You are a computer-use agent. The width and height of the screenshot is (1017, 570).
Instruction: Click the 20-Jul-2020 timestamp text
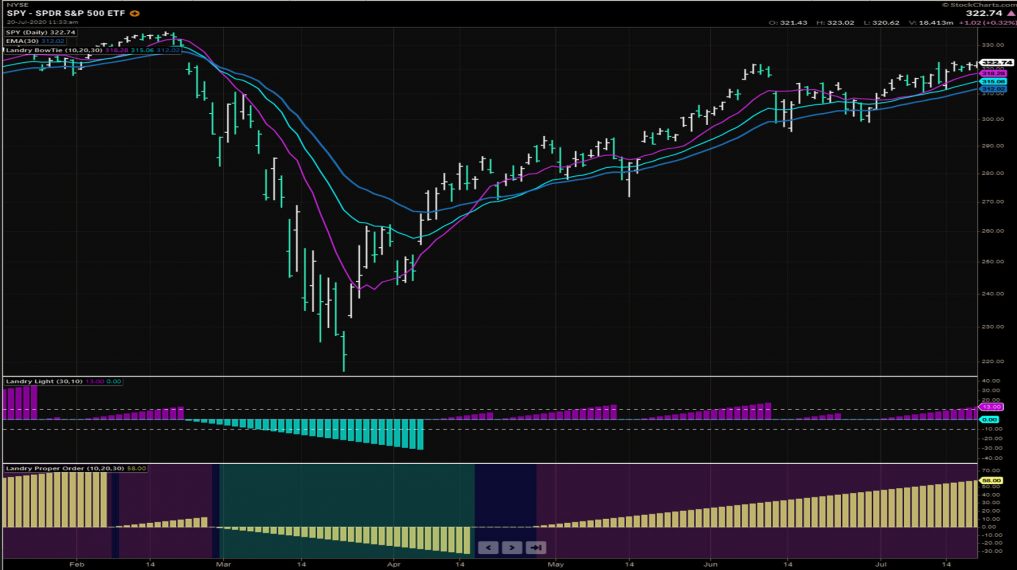coord(42,22)
